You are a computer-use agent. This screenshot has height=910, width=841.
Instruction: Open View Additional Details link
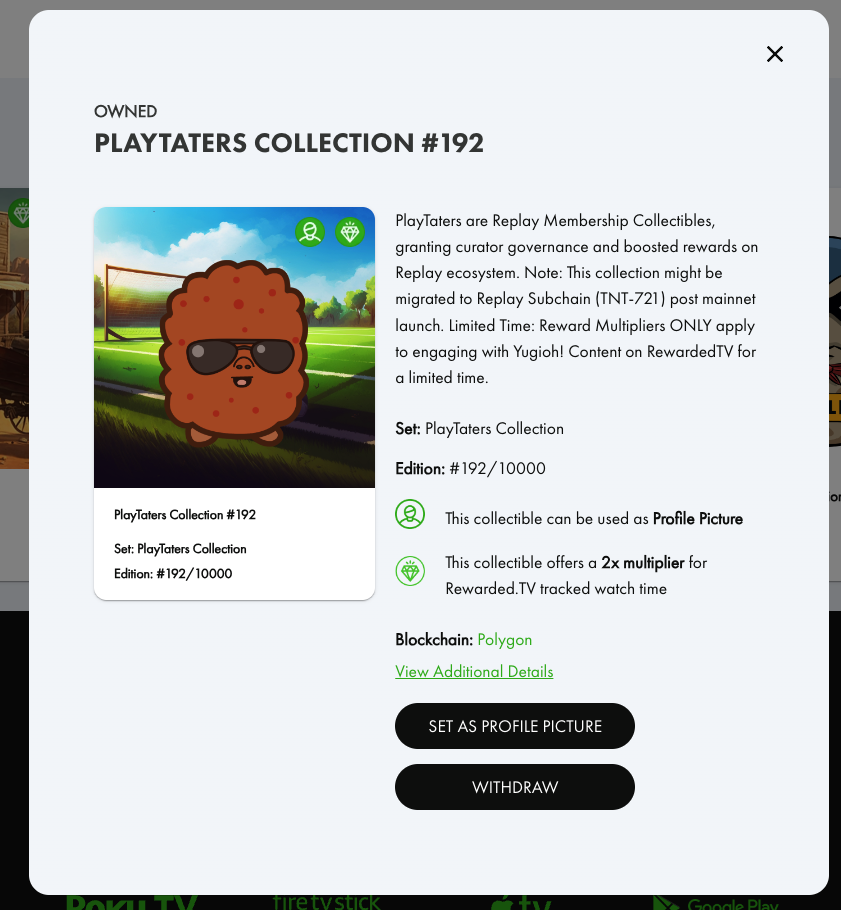(474, 671)
